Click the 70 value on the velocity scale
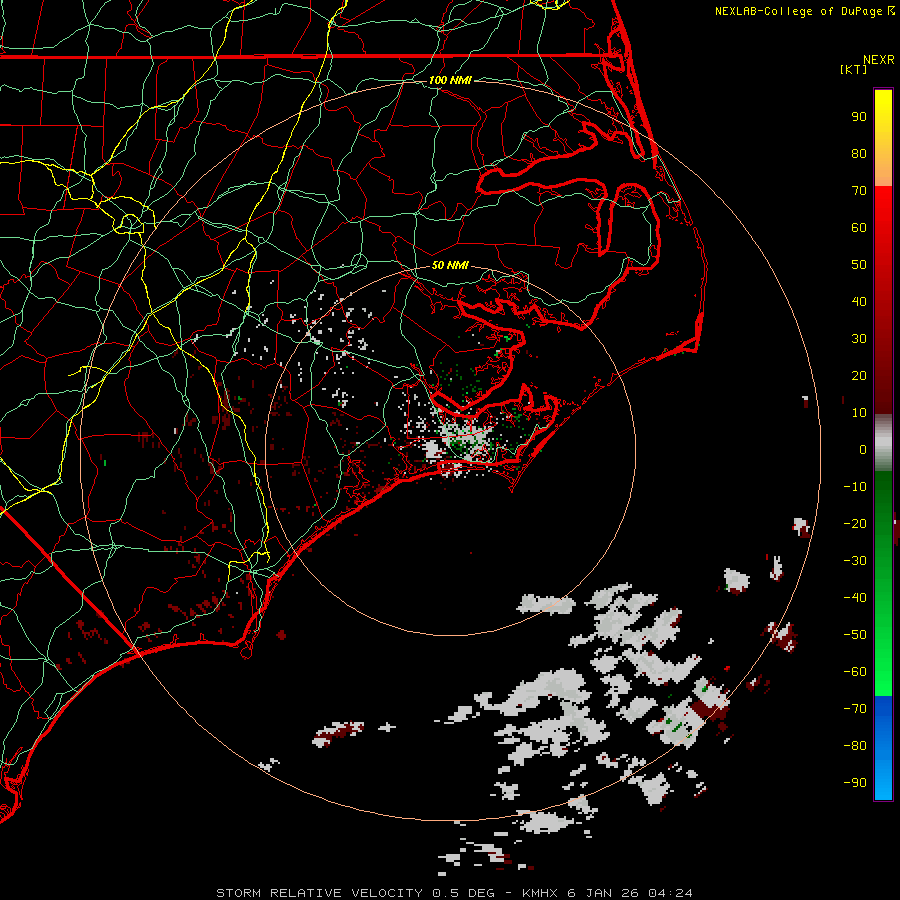The height and width of the screenshot is (900, 900). pyautogui.click(x=859, y=191)
